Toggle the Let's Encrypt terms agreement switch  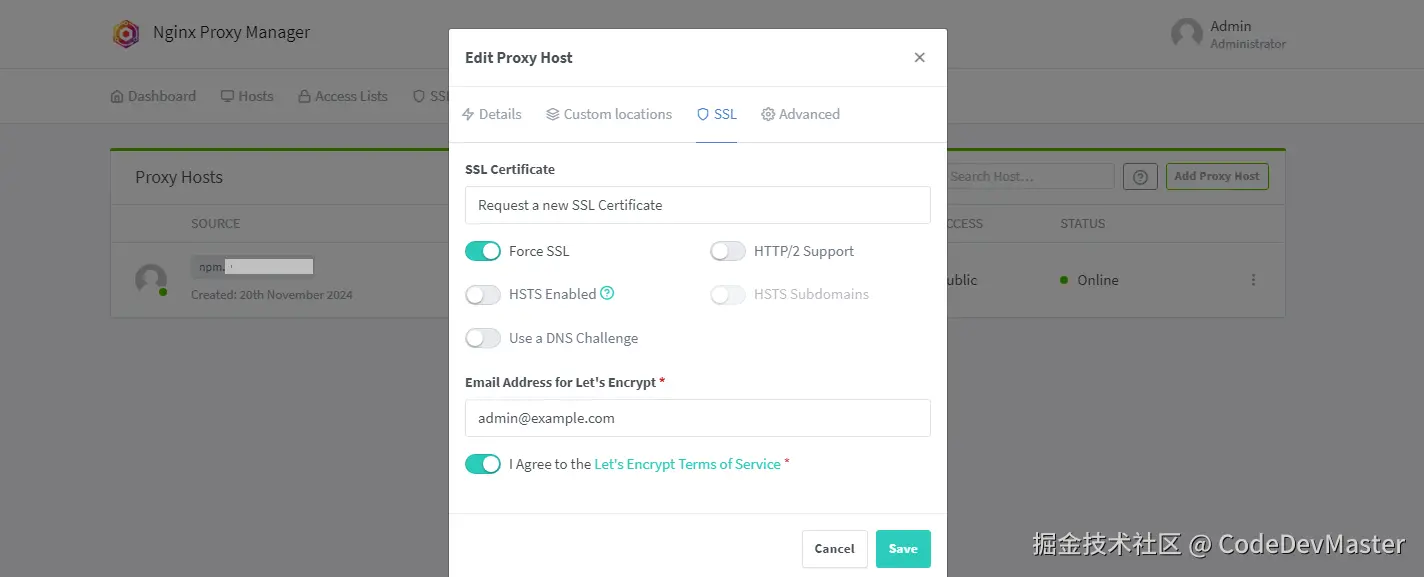click(x=483, y=464)
